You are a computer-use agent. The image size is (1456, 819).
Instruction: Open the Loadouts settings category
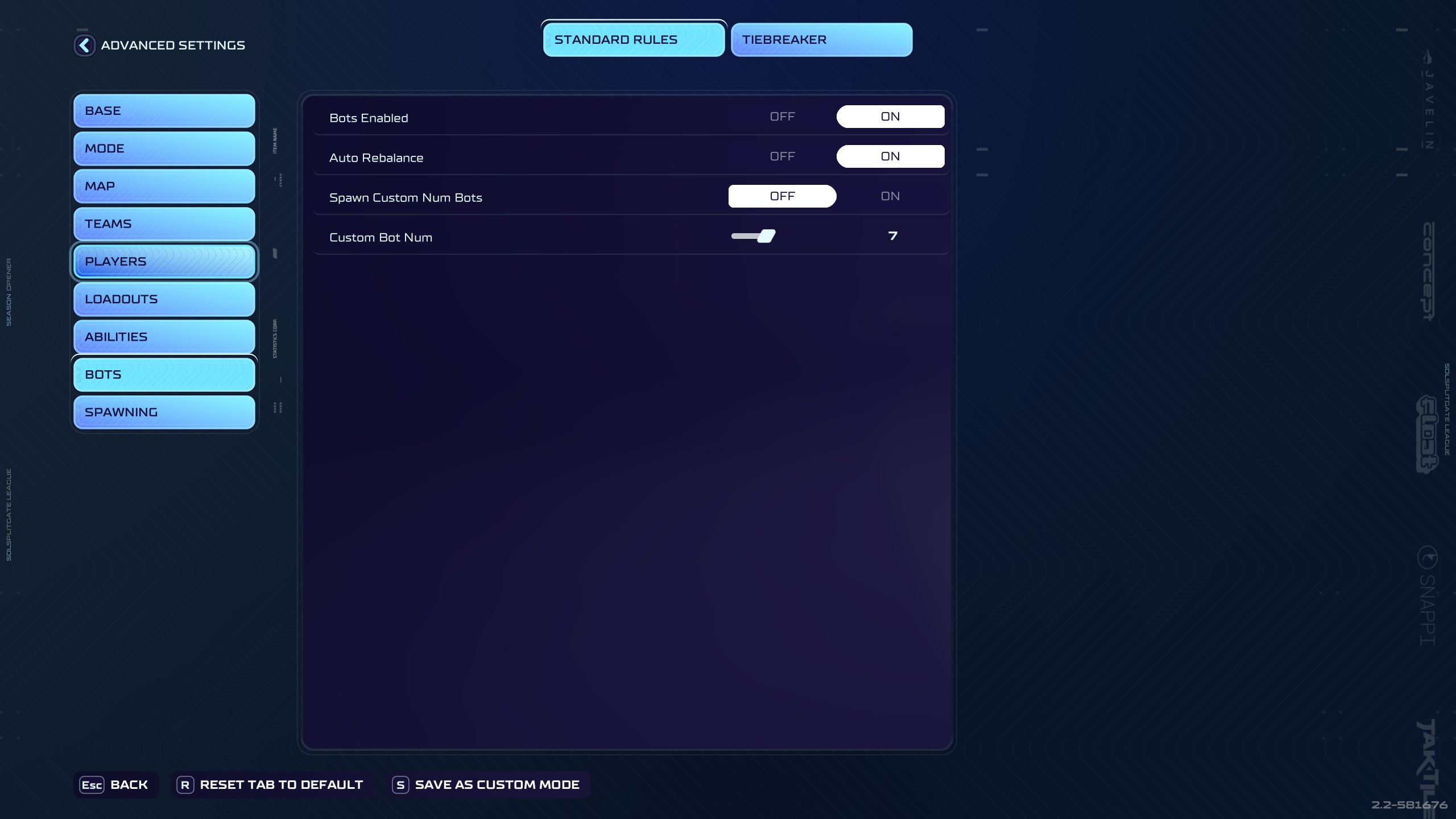[x=164, y=299]
